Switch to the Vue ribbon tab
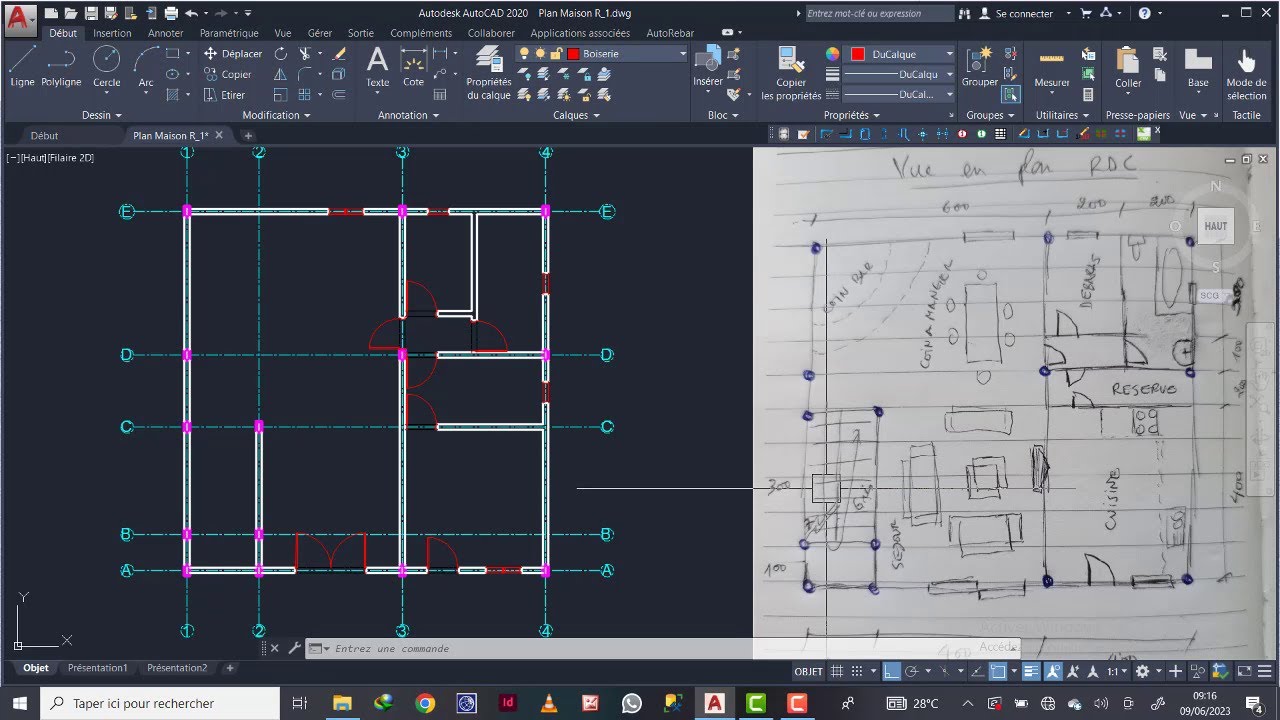Screen dimensions: 1280x720 (283, 33)
